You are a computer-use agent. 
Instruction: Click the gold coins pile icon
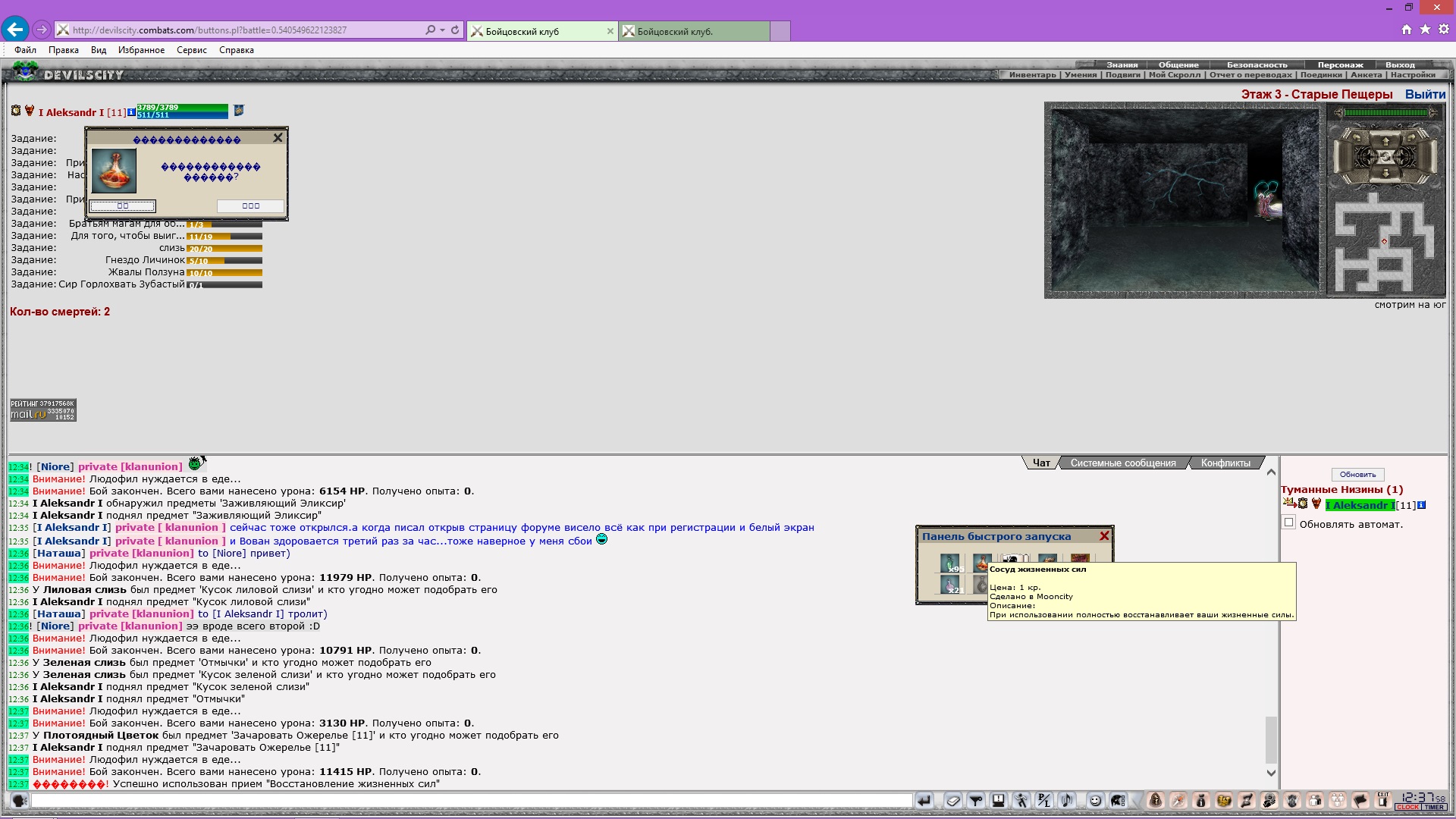pyautogui.click(x=1224, y=800)
